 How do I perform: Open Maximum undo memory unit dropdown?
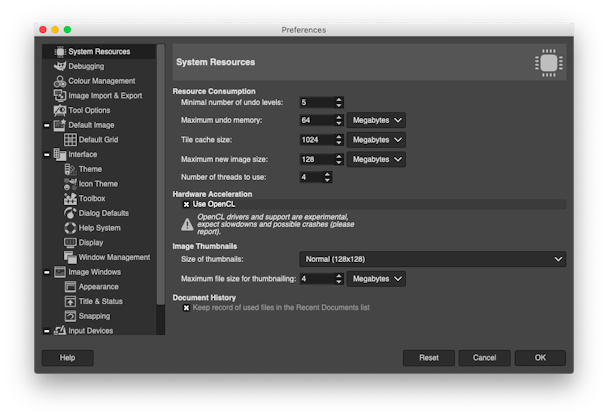point(376,120)
